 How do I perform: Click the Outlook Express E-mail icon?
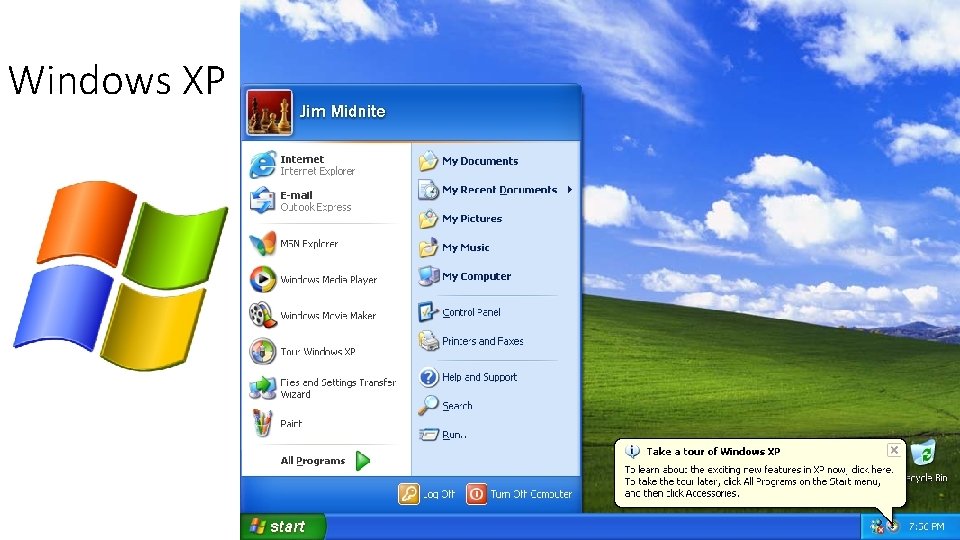point(263,200)
